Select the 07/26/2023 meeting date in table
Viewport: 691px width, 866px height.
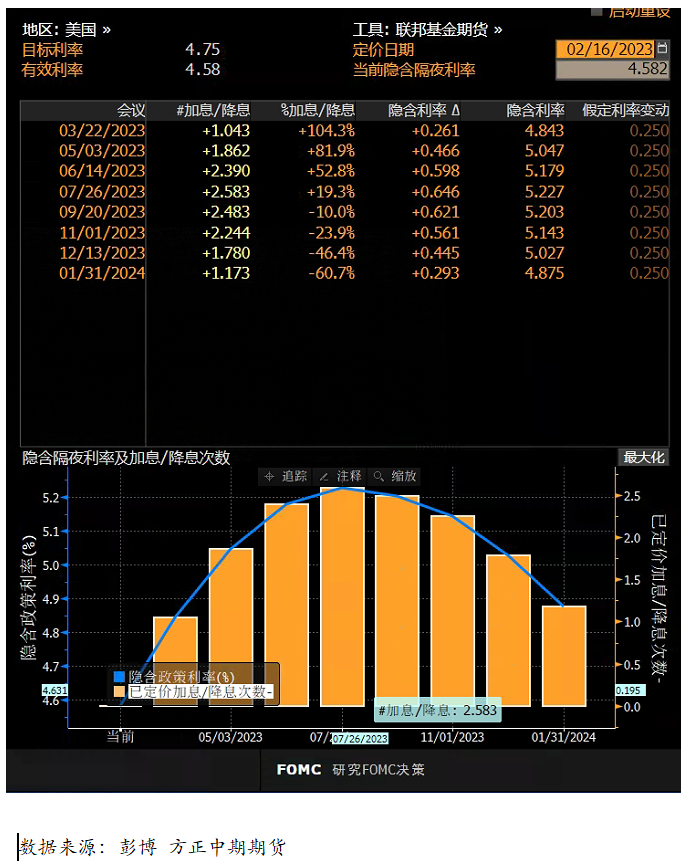coord(102,192)
